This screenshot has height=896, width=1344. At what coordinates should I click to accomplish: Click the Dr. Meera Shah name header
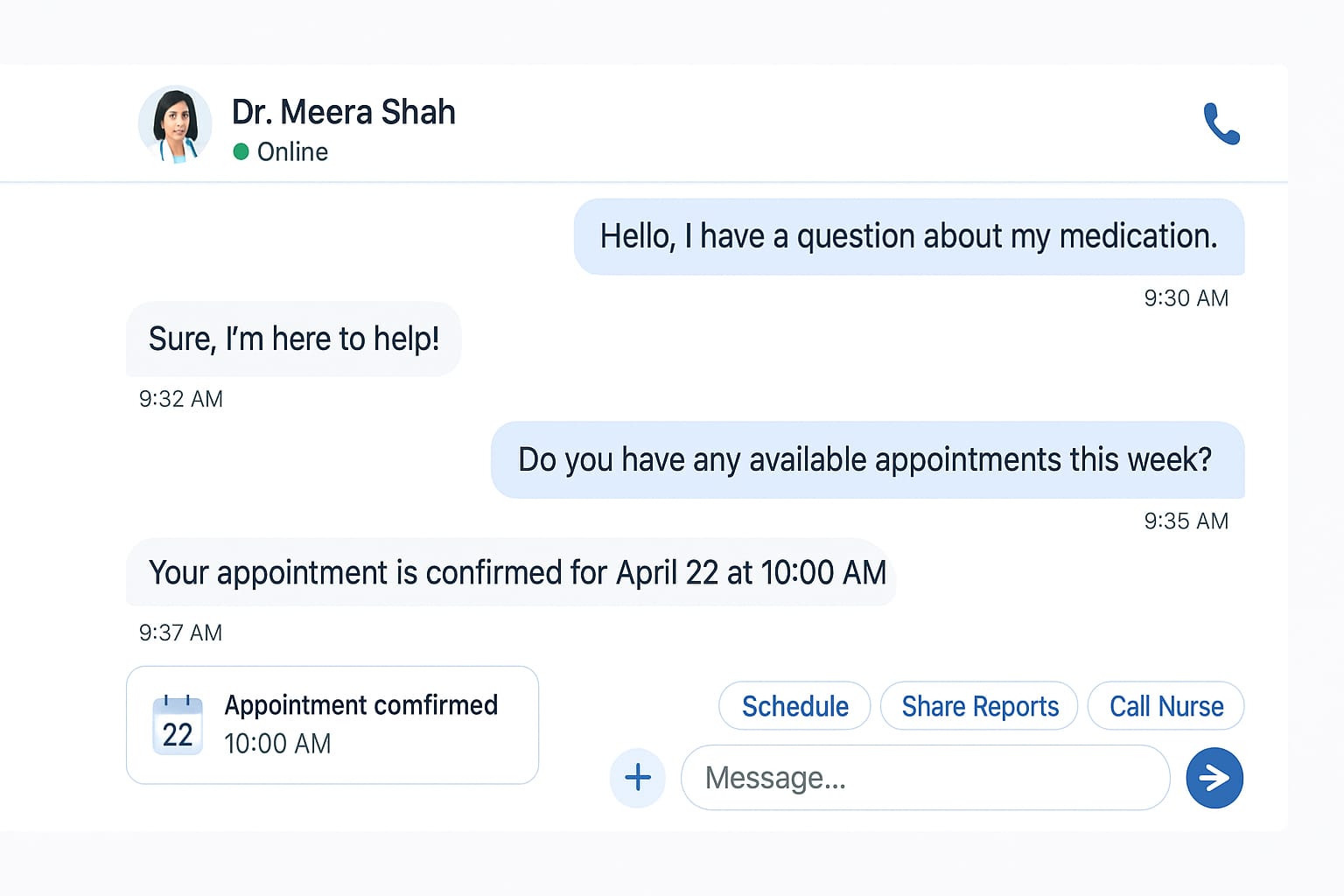[343, 112]
